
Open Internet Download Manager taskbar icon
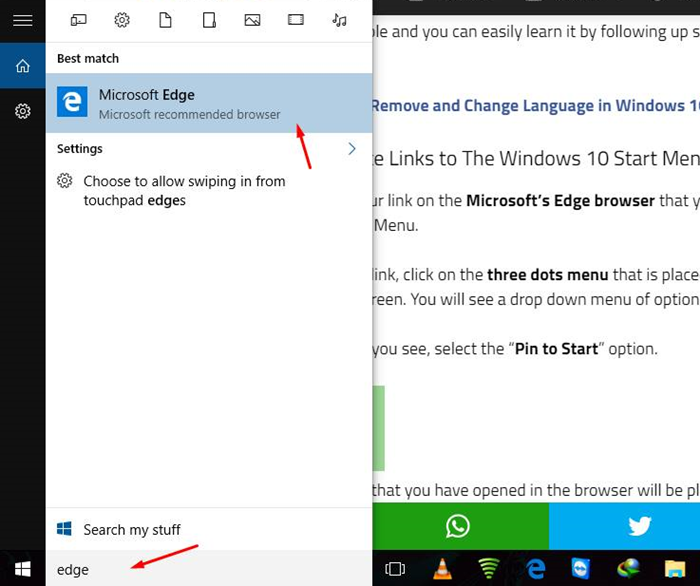pyautogui.click(x=628, y=569)
